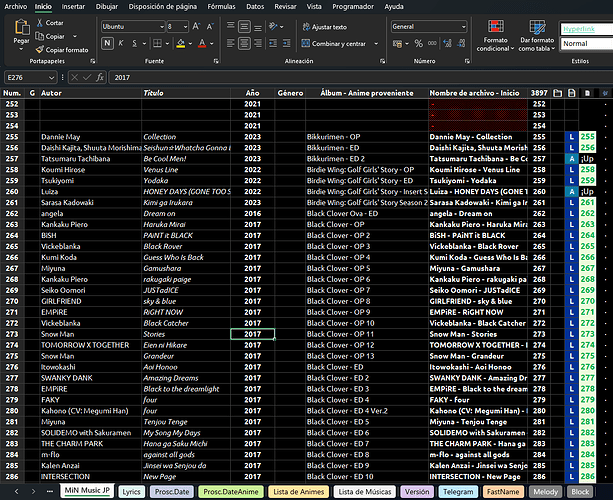Open the name box dropdown arrow
The height and width of the screenshot is (500, 613).
tap(51, 78)
